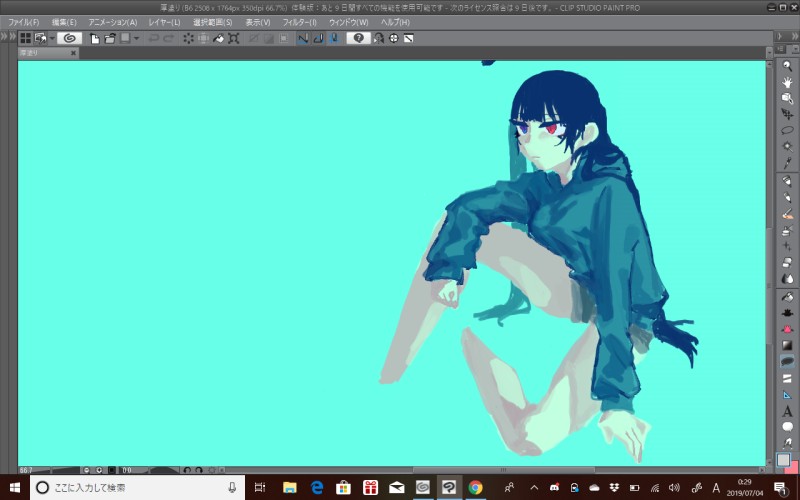Open dropdown arrow beside the workspace icon
Screen dimensions: 800x500
tap(52, 38)
